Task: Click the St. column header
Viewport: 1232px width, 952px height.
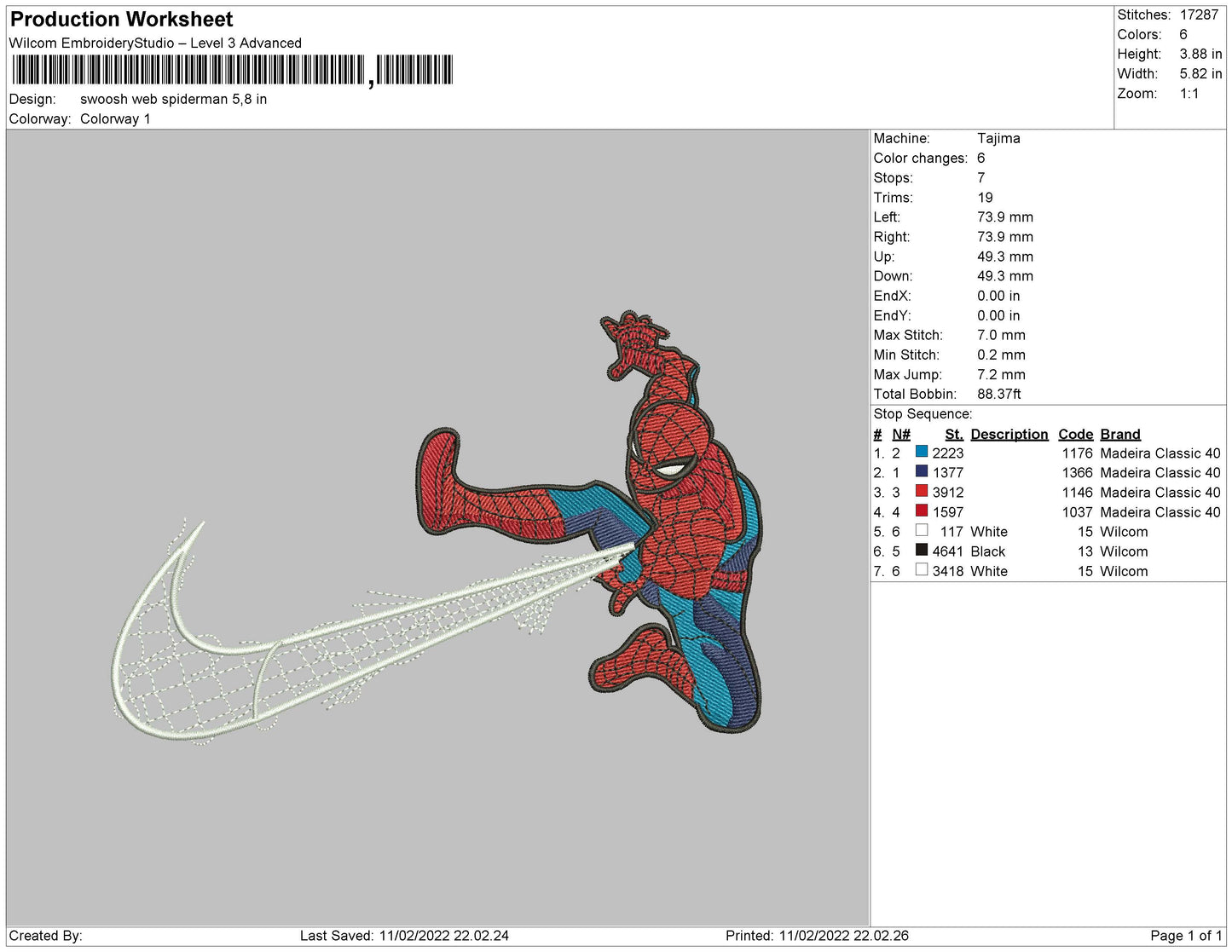Action: tap(953, 434)
